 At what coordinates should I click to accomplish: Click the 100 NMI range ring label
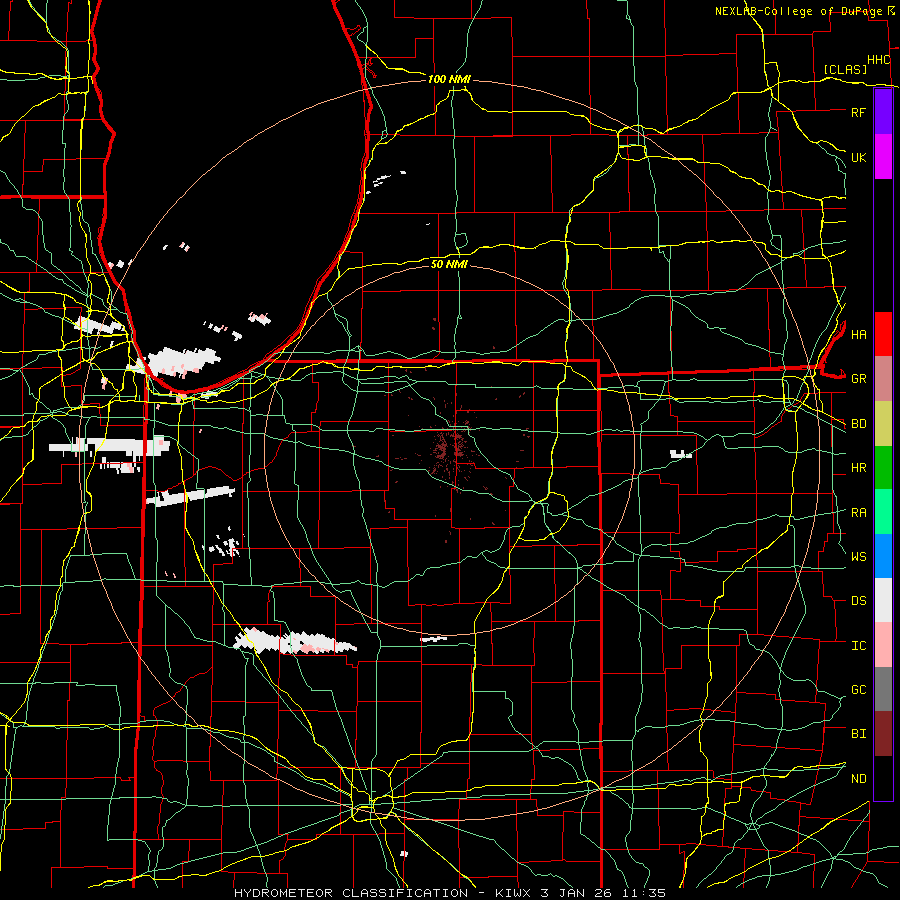[x=449, y=79]
